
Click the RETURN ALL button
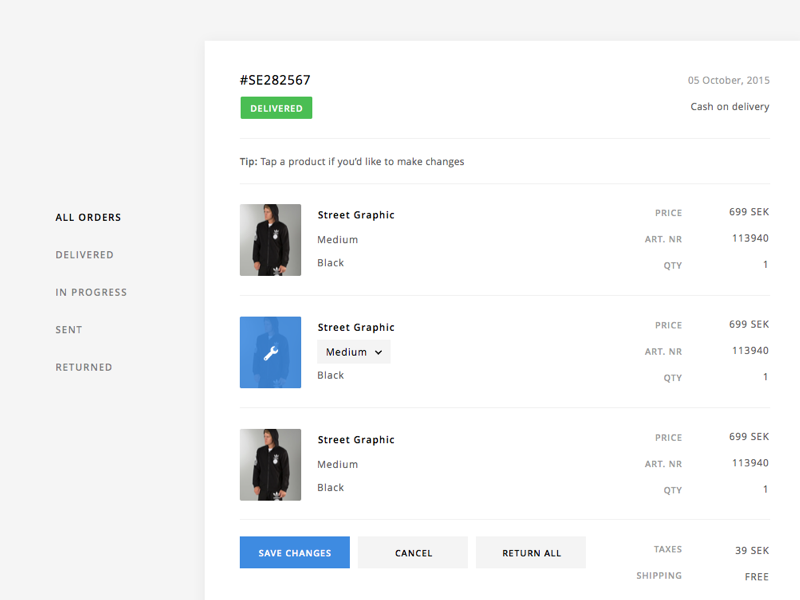[530, 552]
